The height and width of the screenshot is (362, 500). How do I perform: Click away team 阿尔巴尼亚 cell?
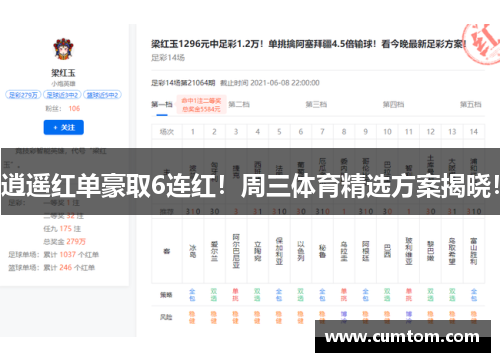pos(236,251)
